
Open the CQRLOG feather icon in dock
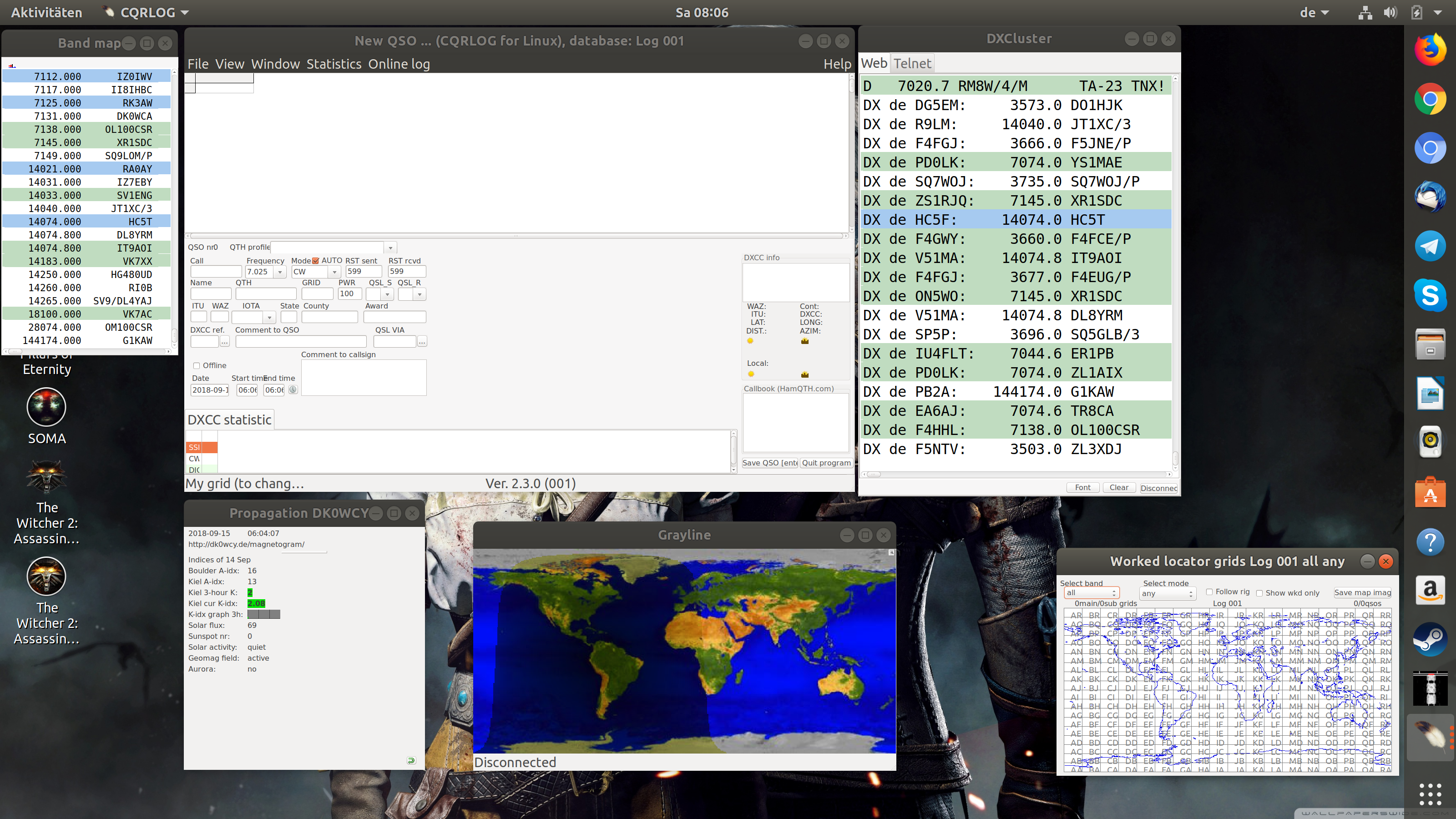tap(1430, 737)
